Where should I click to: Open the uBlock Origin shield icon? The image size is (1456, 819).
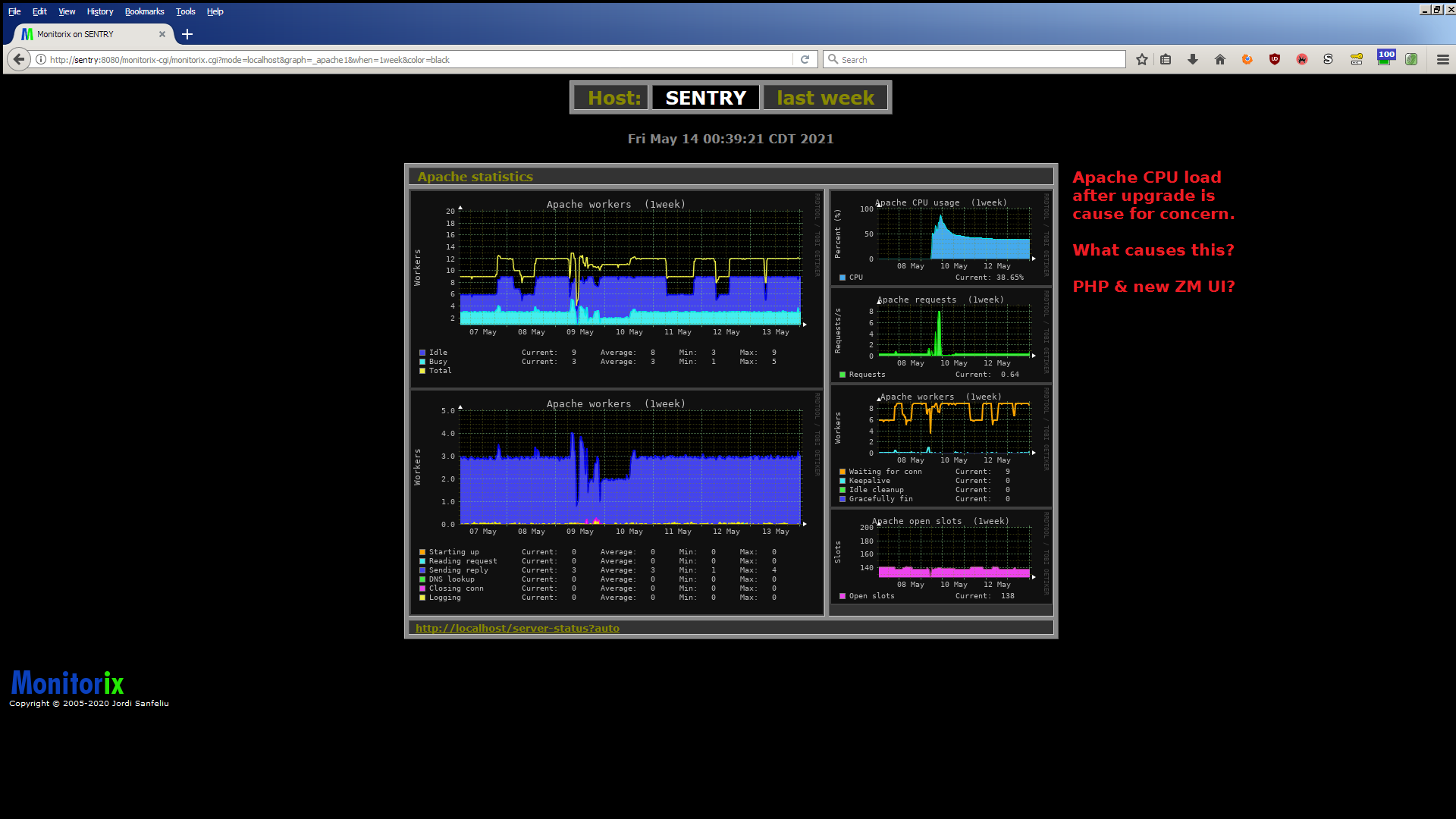(1275, 59)
